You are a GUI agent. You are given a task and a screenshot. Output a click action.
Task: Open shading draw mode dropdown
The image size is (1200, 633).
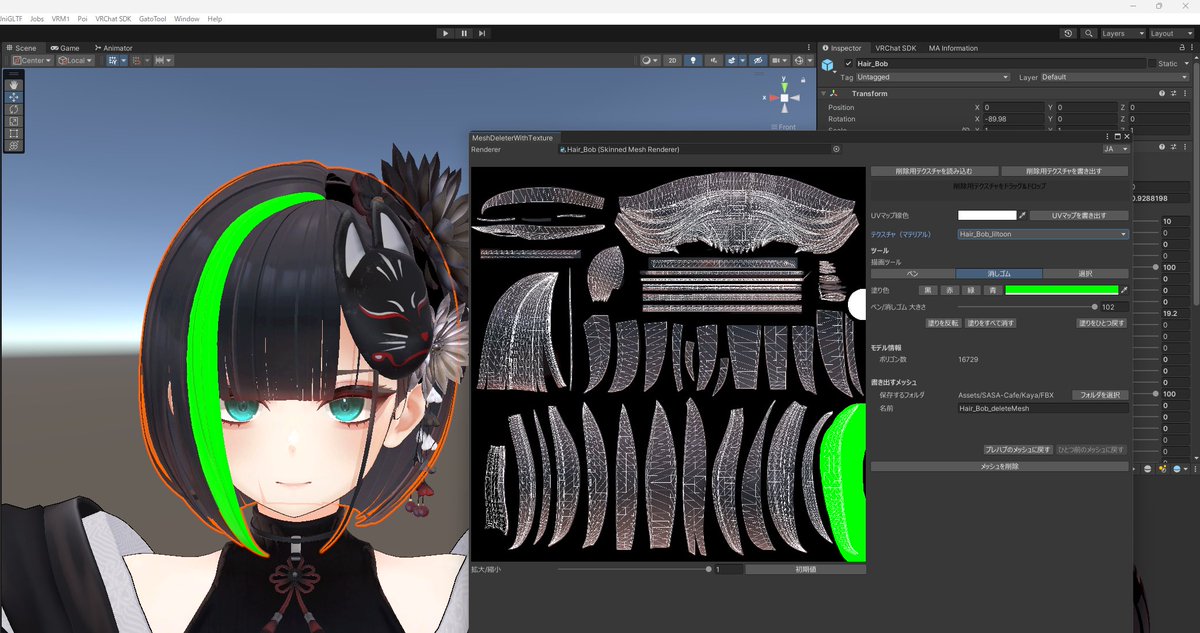tap(650, 61)
